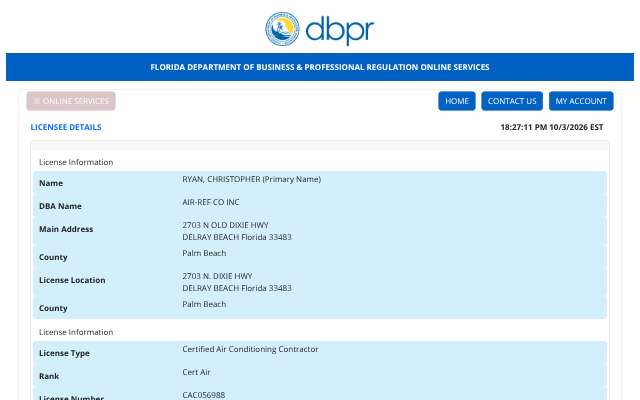Click the Licensee Details heading
The image size is (640, 400).
pos(66,127)
